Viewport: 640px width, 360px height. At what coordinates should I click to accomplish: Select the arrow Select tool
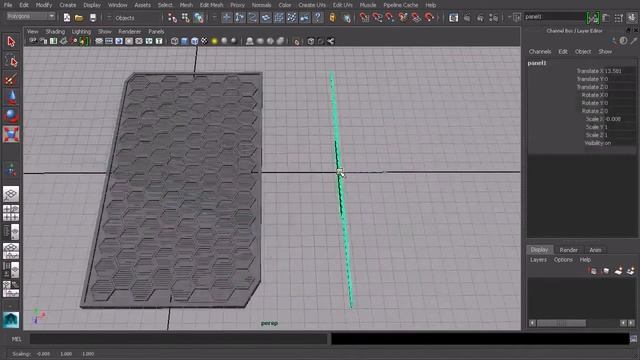pos(11,42)
